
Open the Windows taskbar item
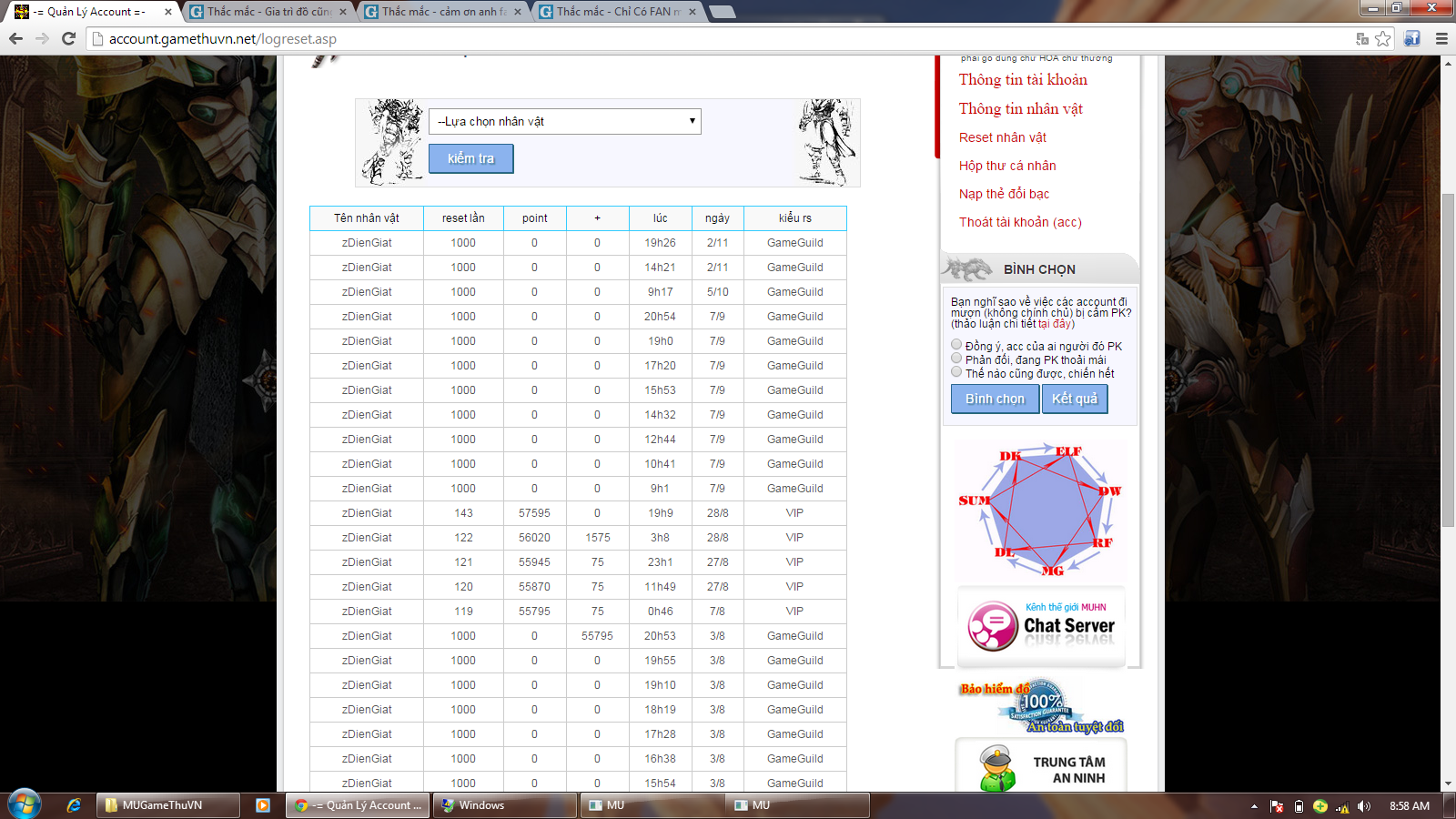(506, 805)
